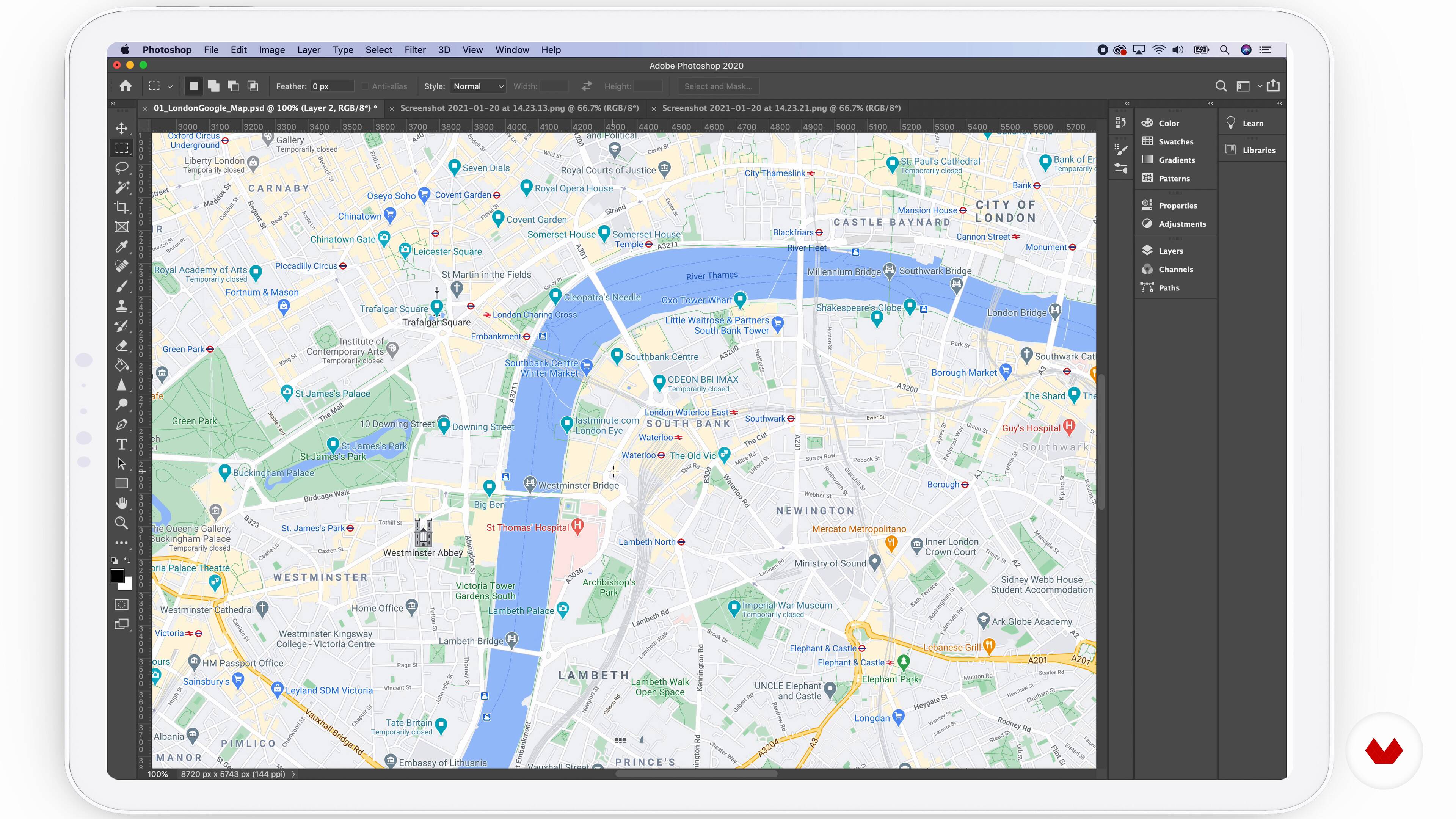Open the Edit Toolbar three-dots menu
This screenshot has width=1456, height=819.
click(x=121, y=543)
